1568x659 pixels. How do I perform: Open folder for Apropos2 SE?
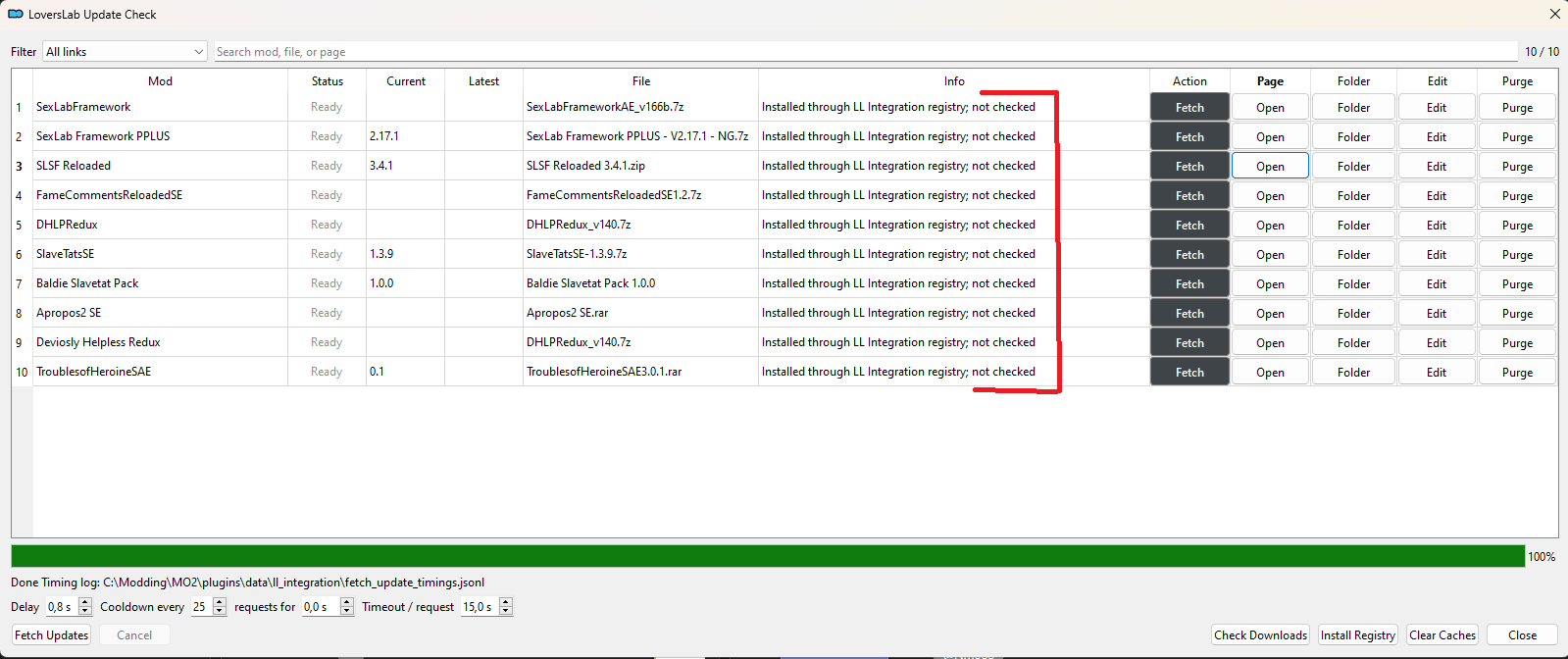pyautogui.click(x=1353, y=314)
